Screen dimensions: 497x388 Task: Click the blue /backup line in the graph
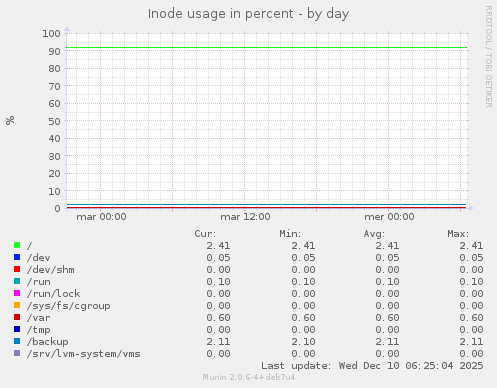tap(267, 204)
